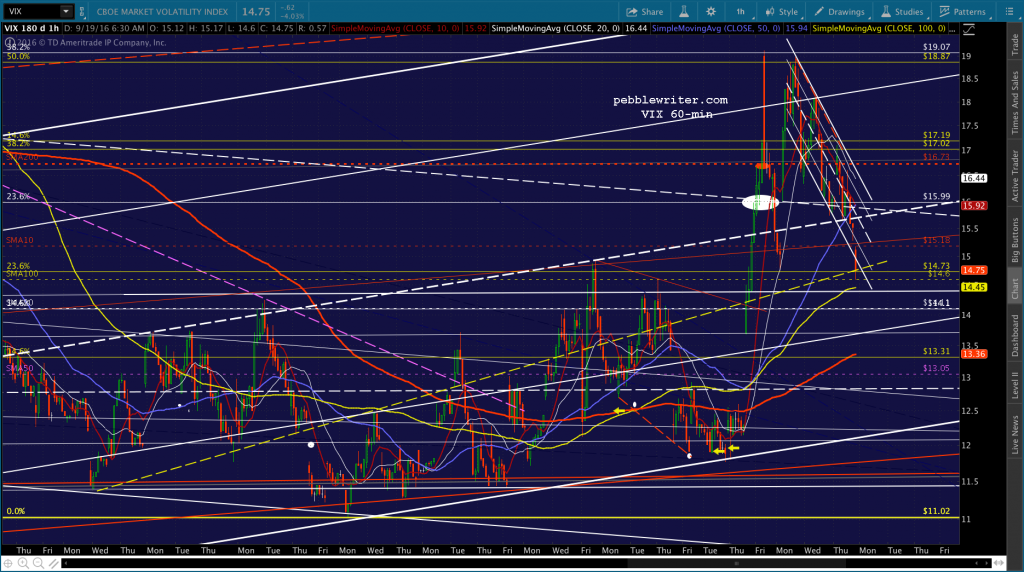Click the expand time axis icon at bottom right
The height and width of the screenshot is (572, 1024).
coord(998,563)
